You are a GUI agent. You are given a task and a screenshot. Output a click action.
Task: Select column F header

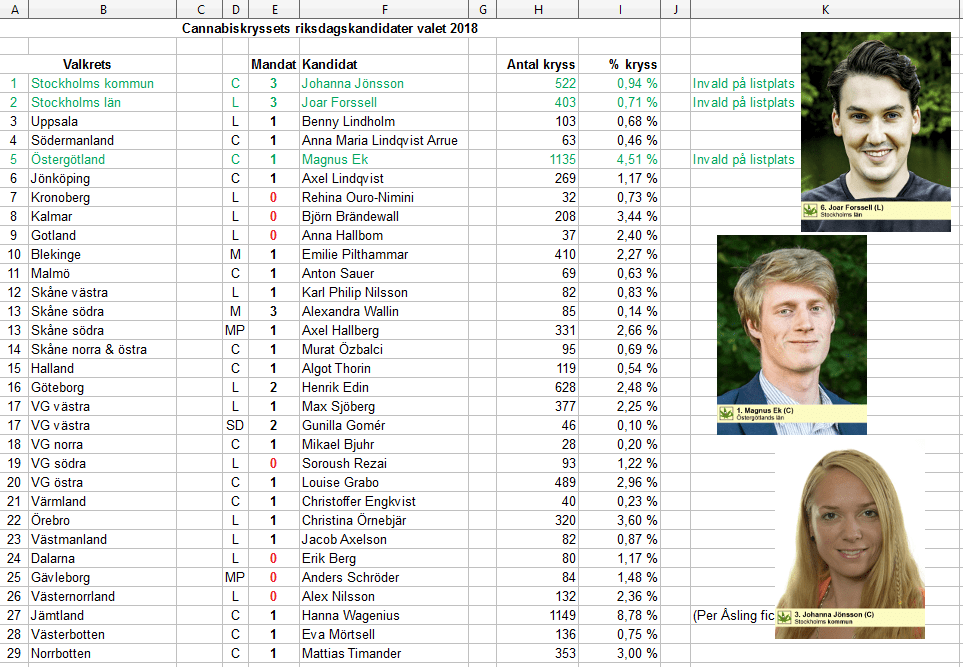(x=383, y=9)
